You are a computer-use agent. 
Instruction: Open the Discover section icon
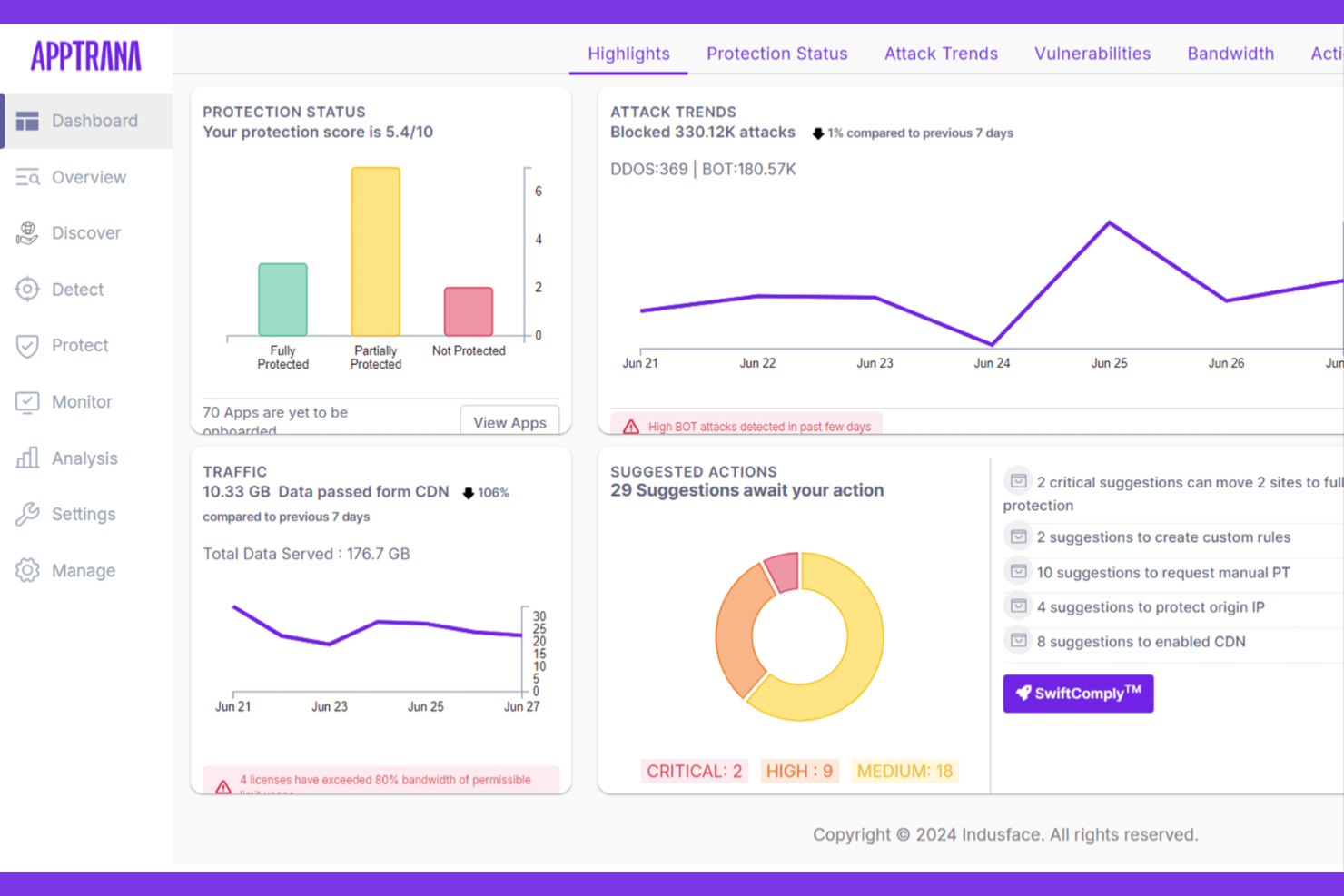pos(28,233)
